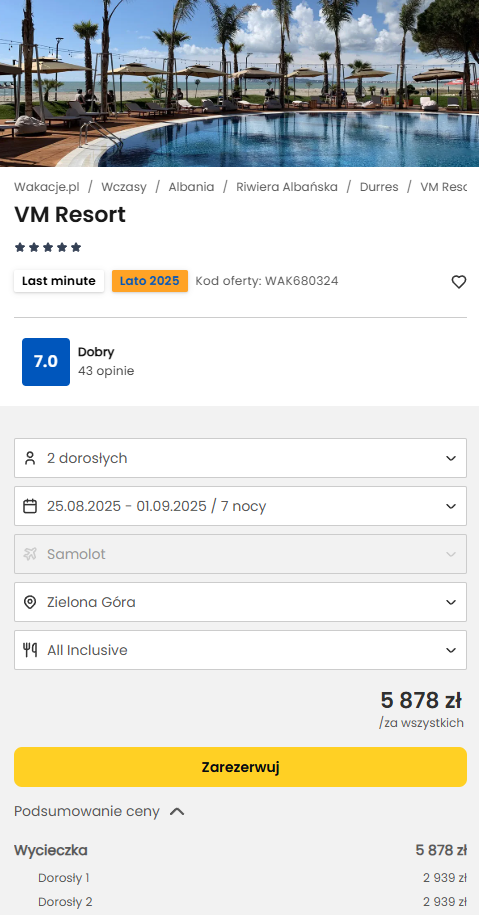Open the Zielona Góra departure city dropdown
Screen dimensions: 479x915
[240, 602]
